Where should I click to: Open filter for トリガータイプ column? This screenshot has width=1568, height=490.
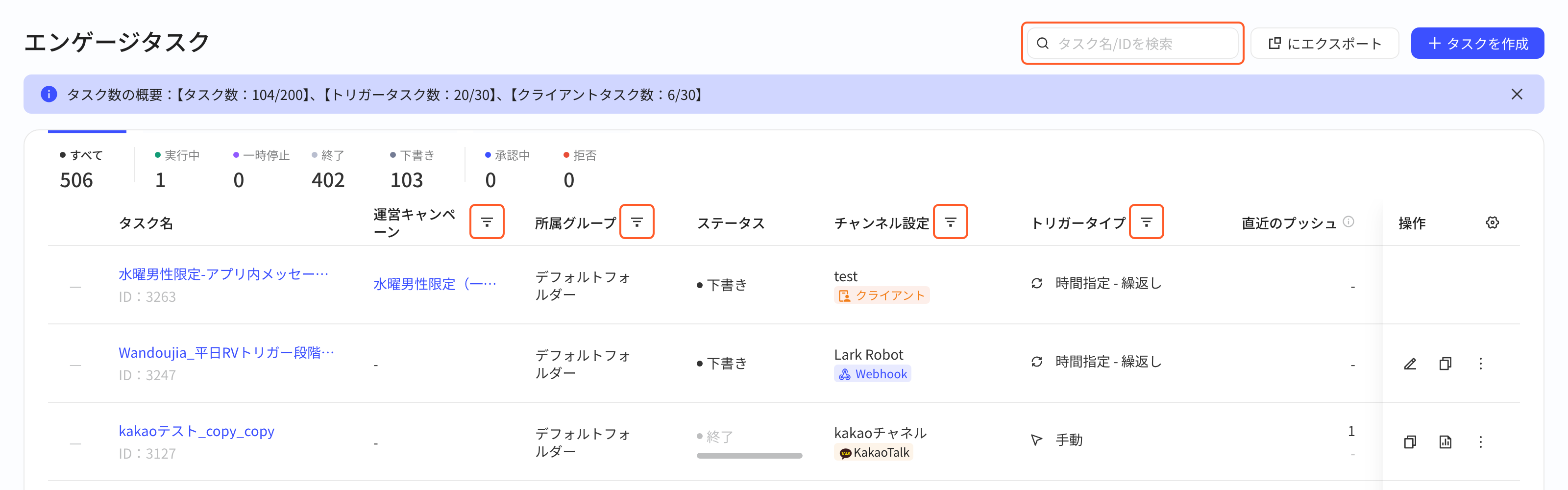click(x=1146, y=222)
